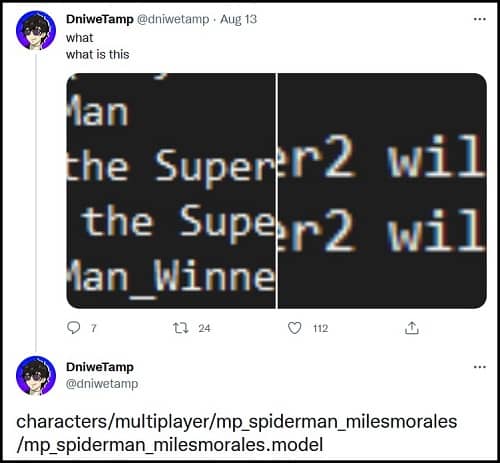Click the @dniwetamp handle below reply name
Viewport: 500px width, 463px height.
(102, 384)
